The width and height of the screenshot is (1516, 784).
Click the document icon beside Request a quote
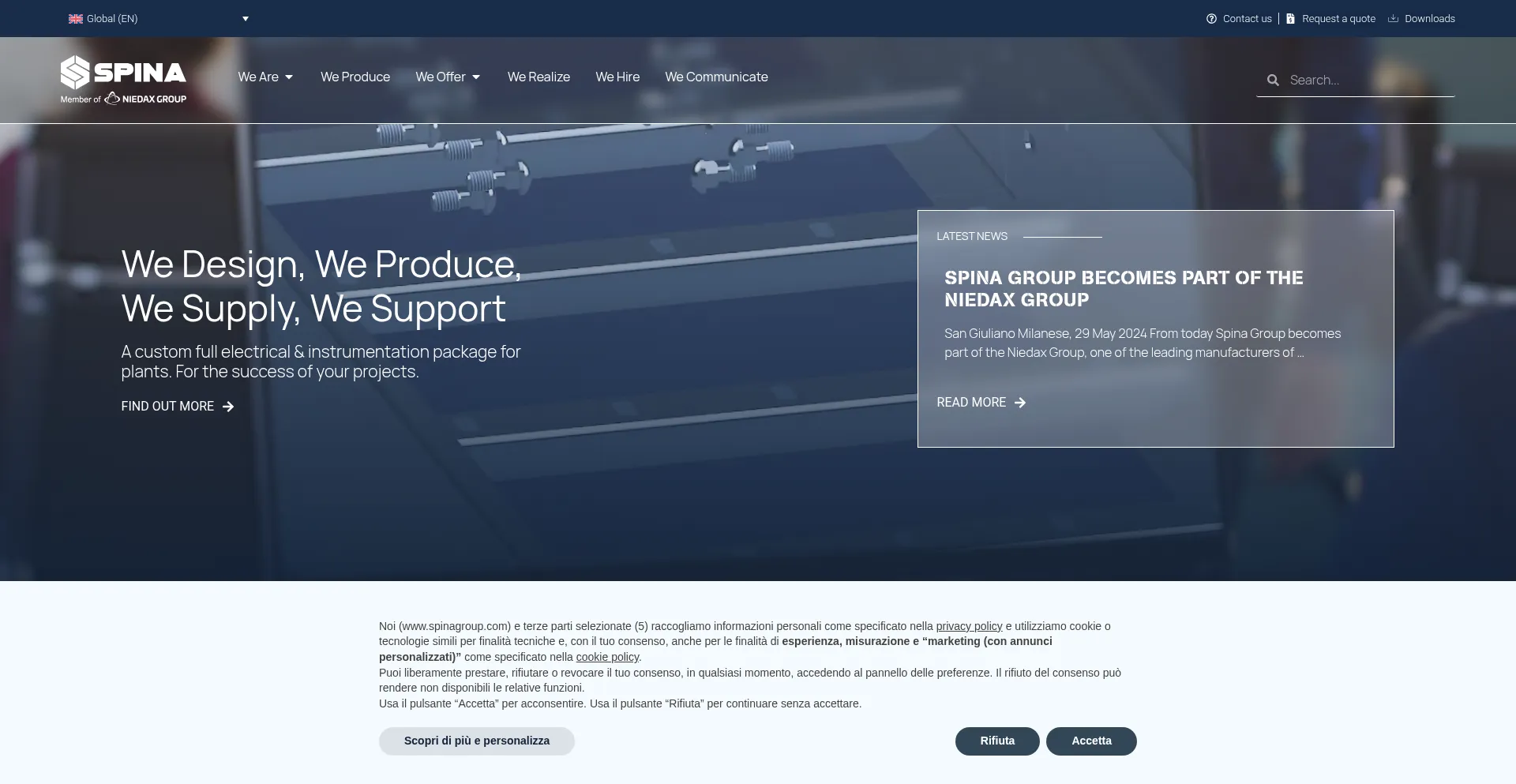pos(1290,19)
